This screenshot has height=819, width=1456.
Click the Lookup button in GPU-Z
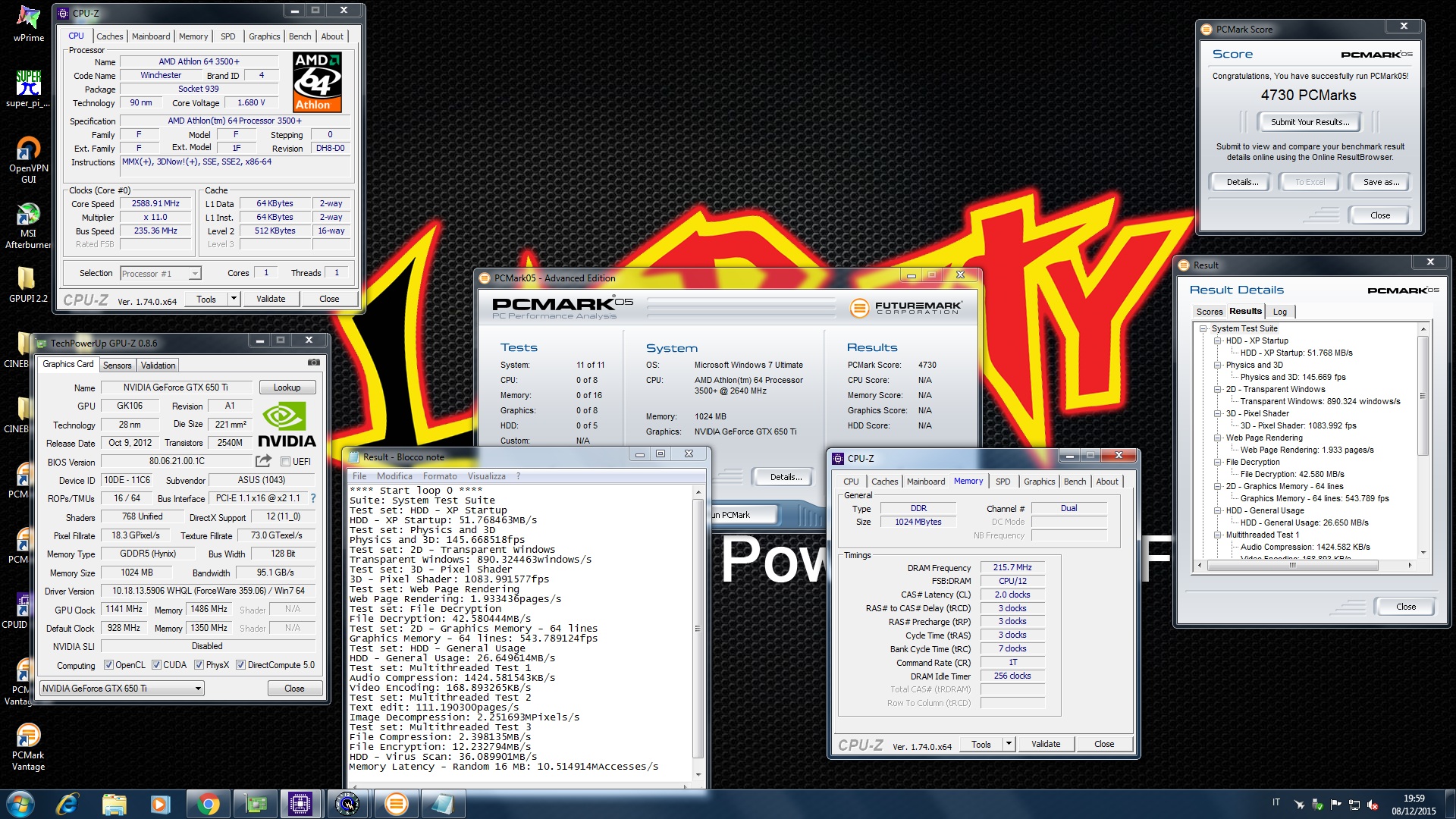tap(287, 388)
